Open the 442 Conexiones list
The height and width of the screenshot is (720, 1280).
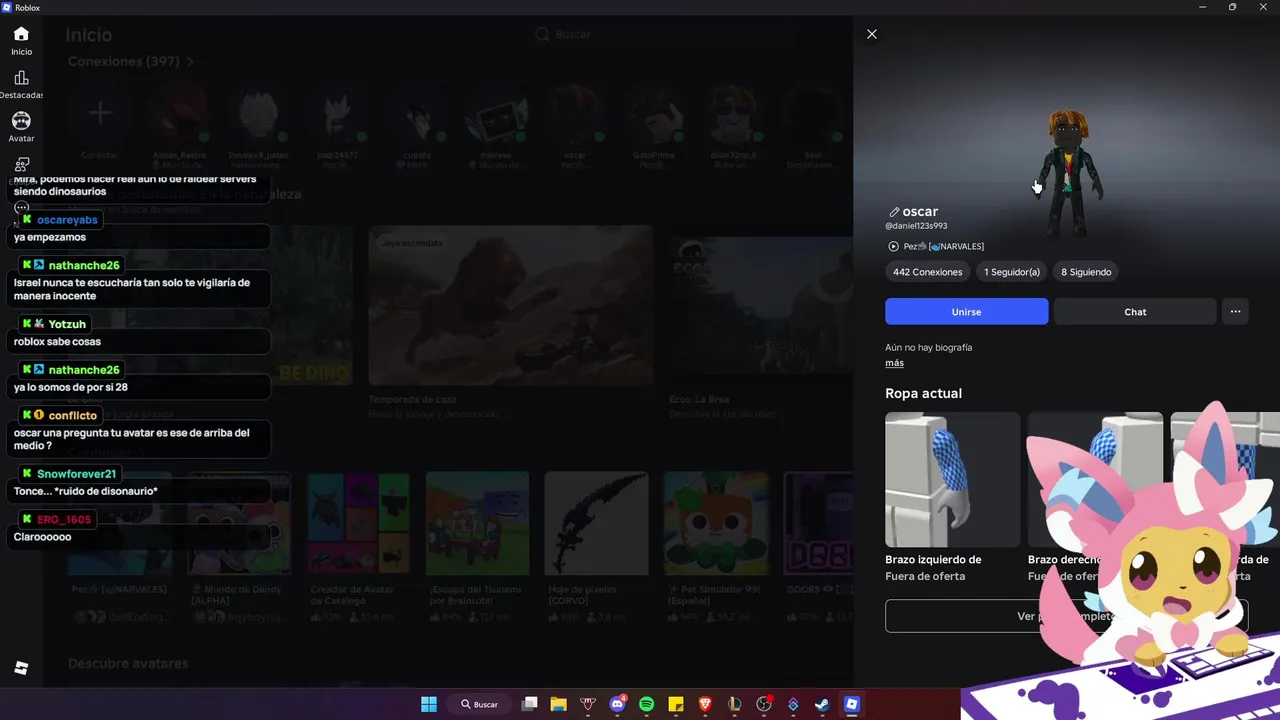pos(927,272)
